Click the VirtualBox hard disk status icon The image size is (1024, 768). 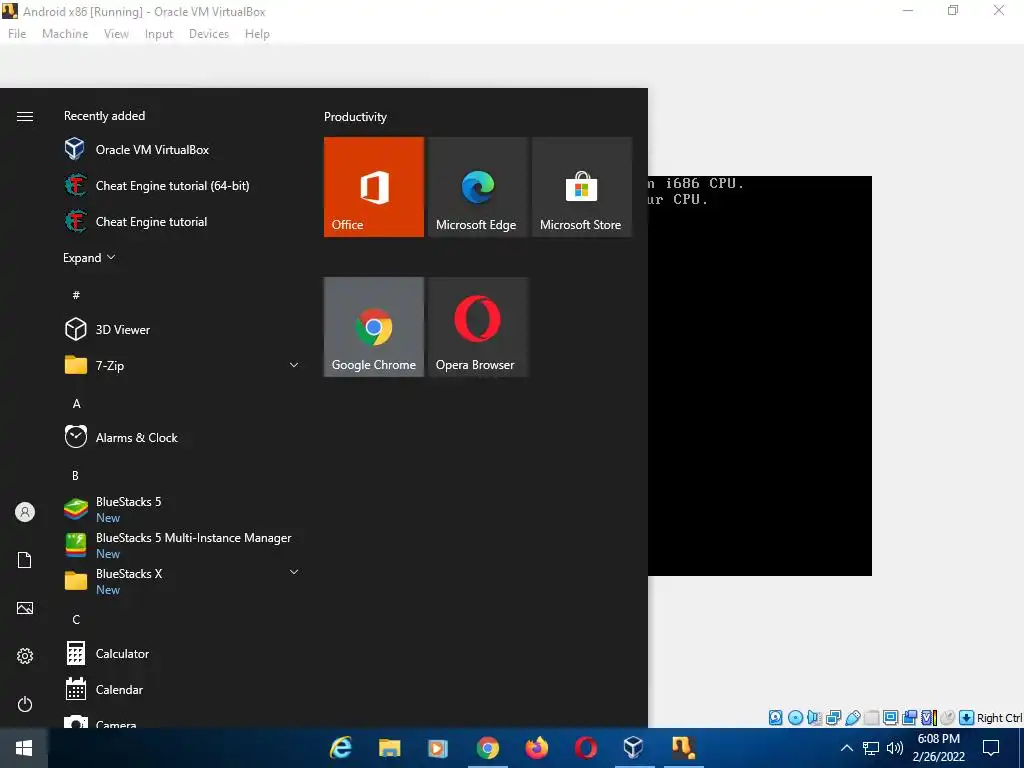click(x=775, y=718)
